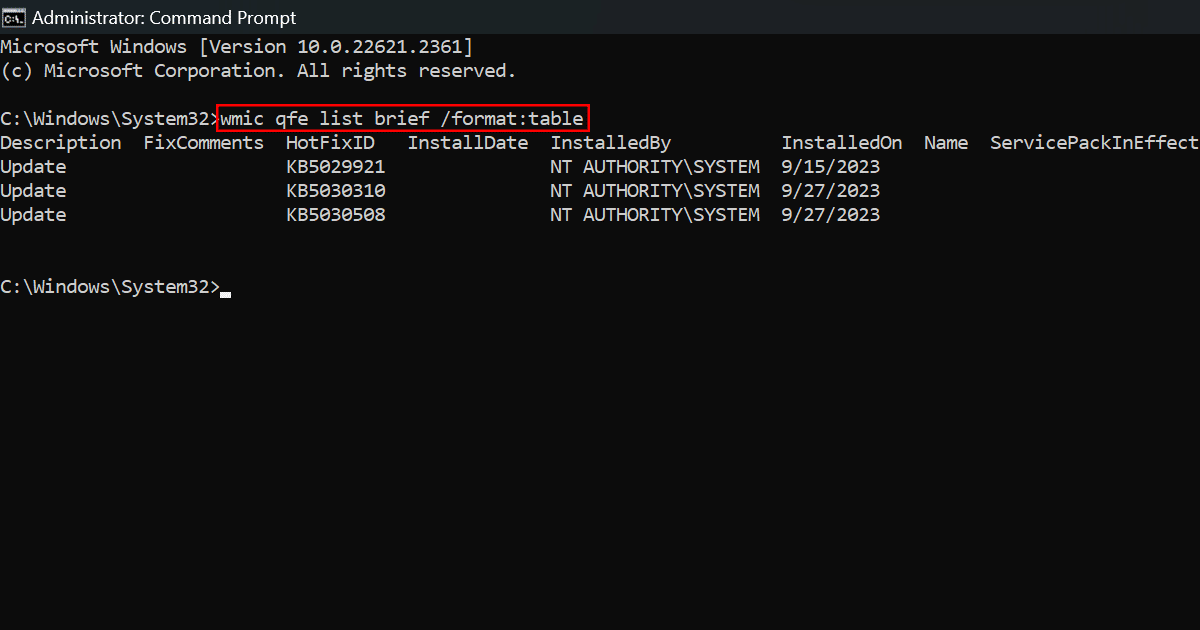Click the Name column header
This screenshot has width=1200, height=630.
(x=946, y=143)
